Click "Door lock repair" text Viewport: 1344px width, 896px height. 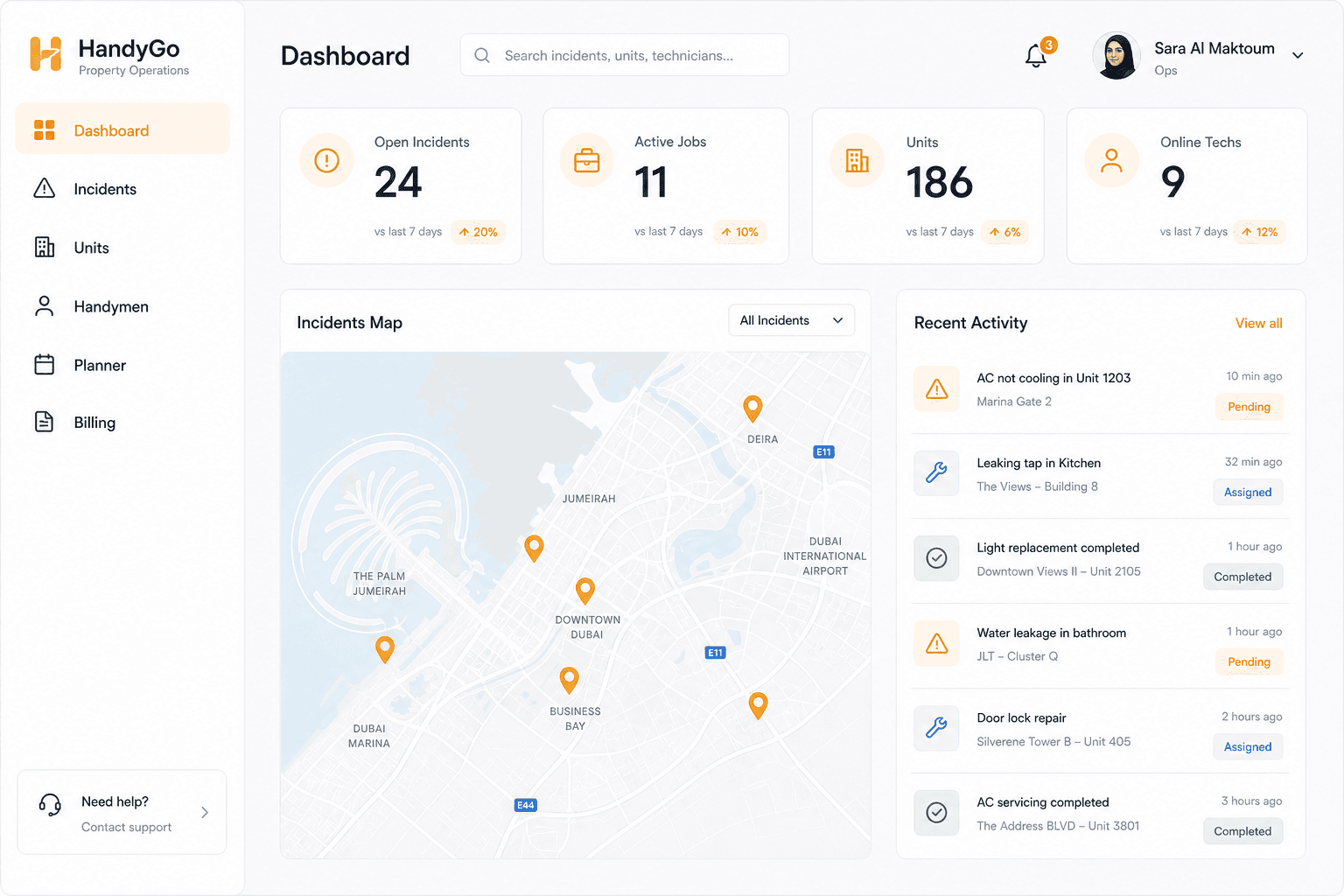point(1021,717)
